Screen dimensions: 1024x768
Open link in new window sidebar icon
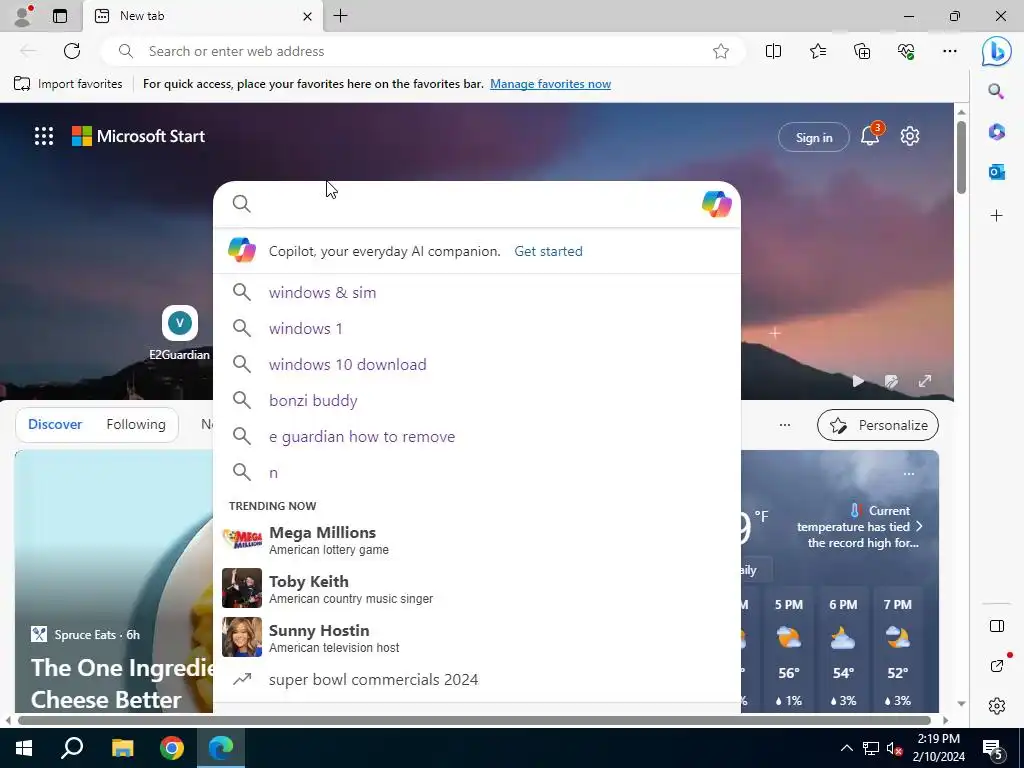click(x=997, y=665)
